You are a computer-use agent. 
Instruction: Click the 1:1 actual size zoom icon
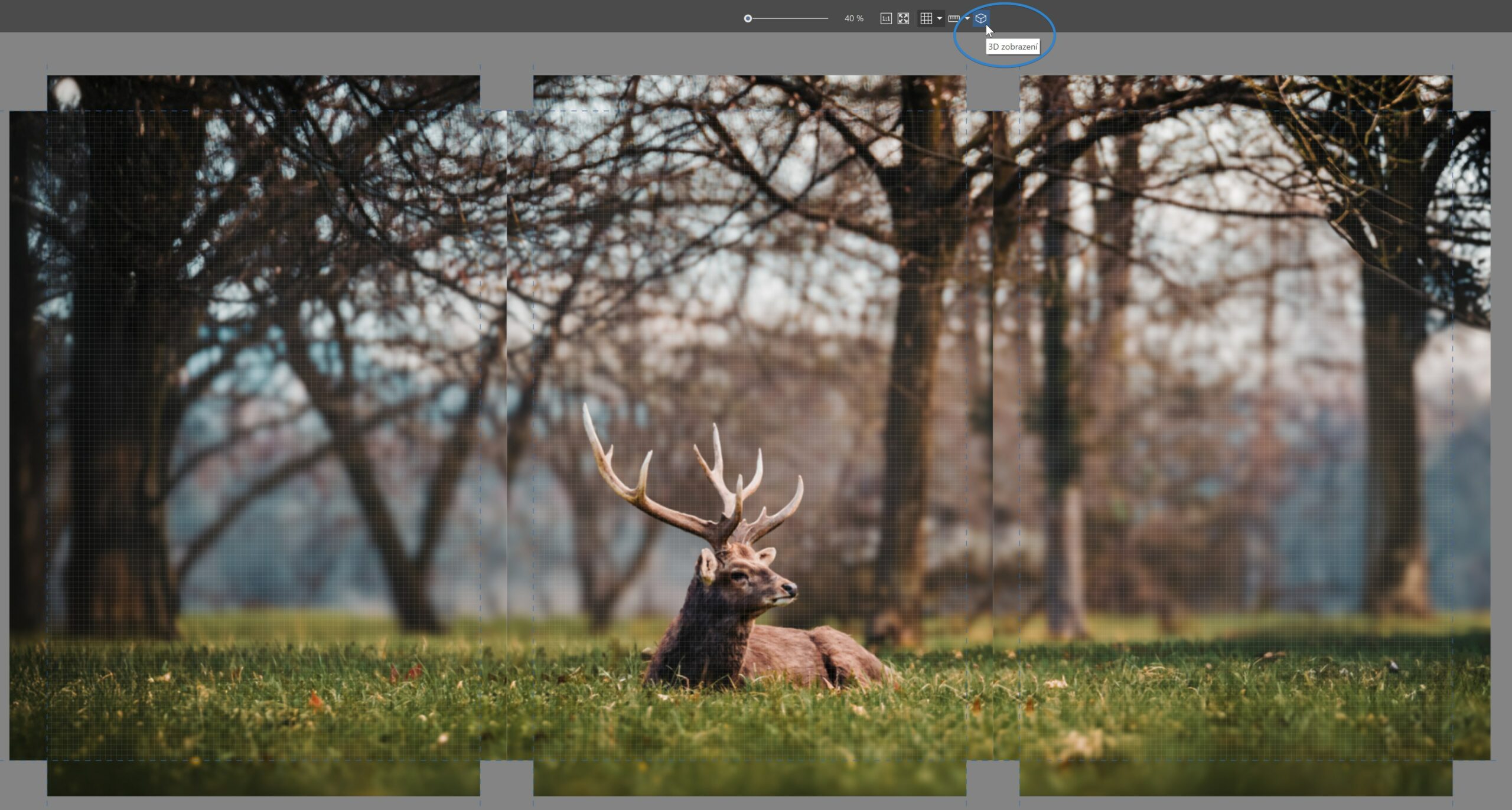coord(885,18)
